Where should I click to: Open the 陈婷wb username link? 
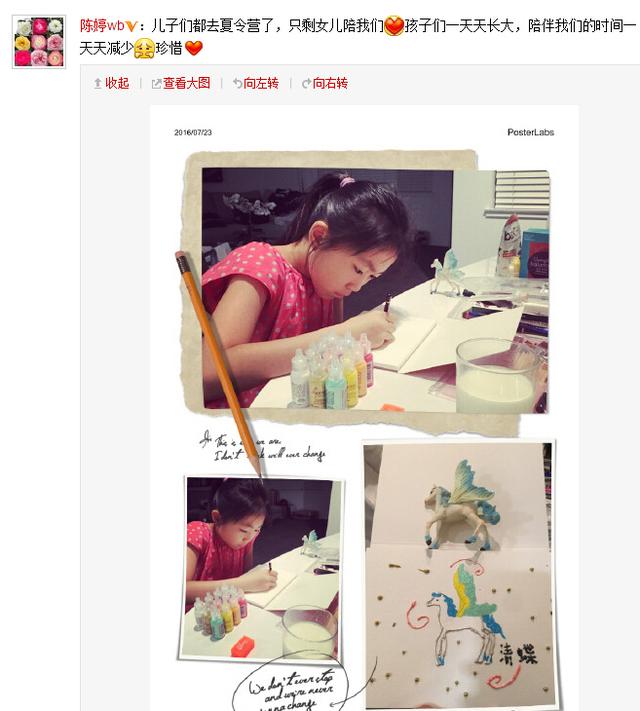coord(102,26)
